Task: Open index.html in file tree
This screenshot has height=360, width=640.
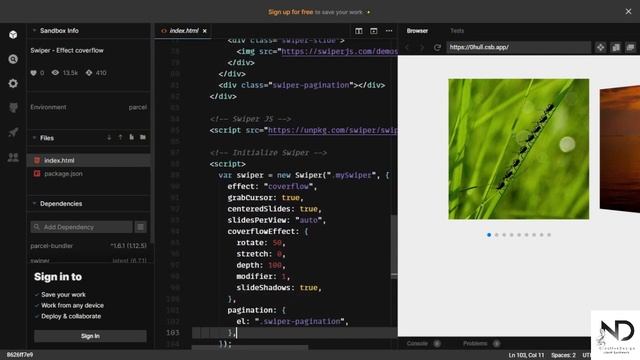Action: (89, 160)
